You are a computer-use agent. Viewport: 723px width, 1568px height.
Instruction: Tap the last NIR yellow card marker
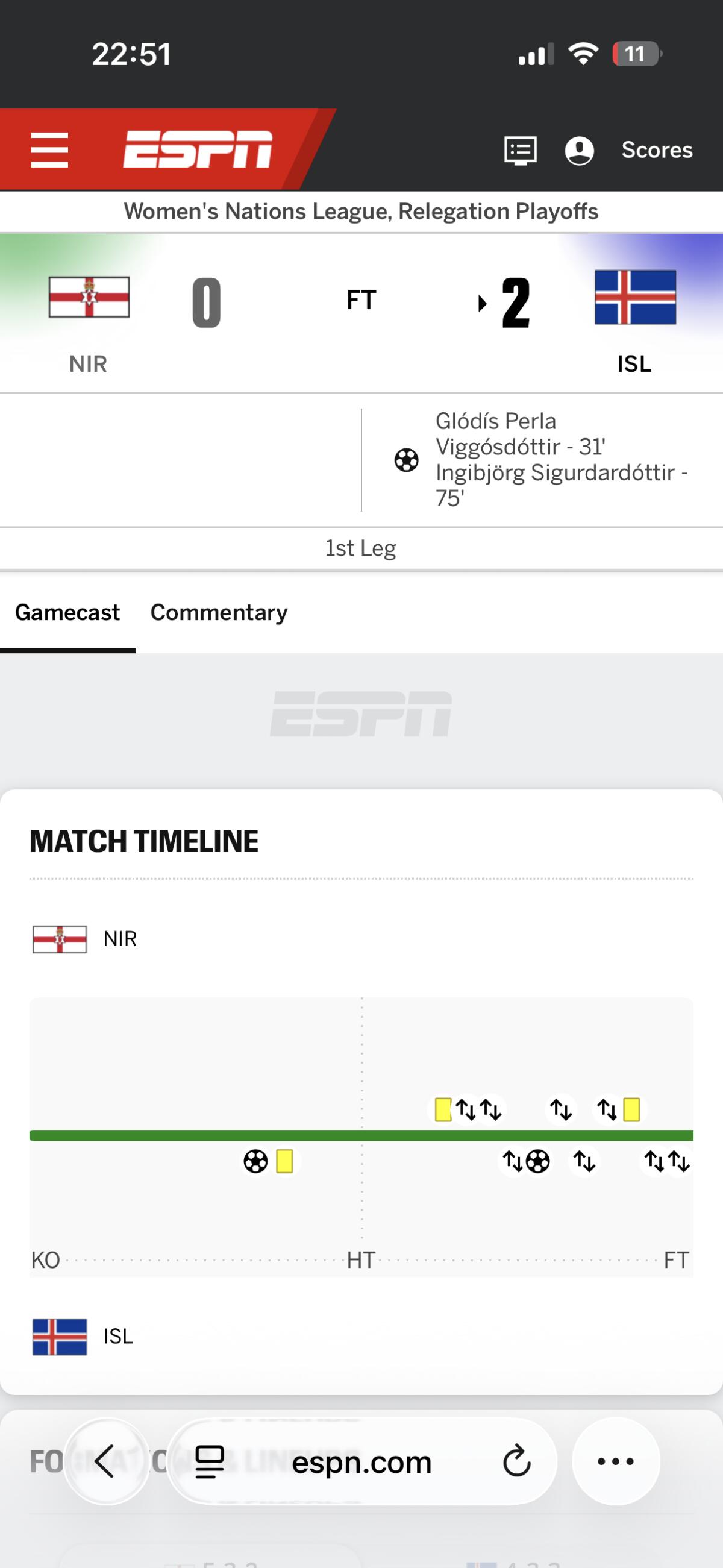pos(631,1109)
